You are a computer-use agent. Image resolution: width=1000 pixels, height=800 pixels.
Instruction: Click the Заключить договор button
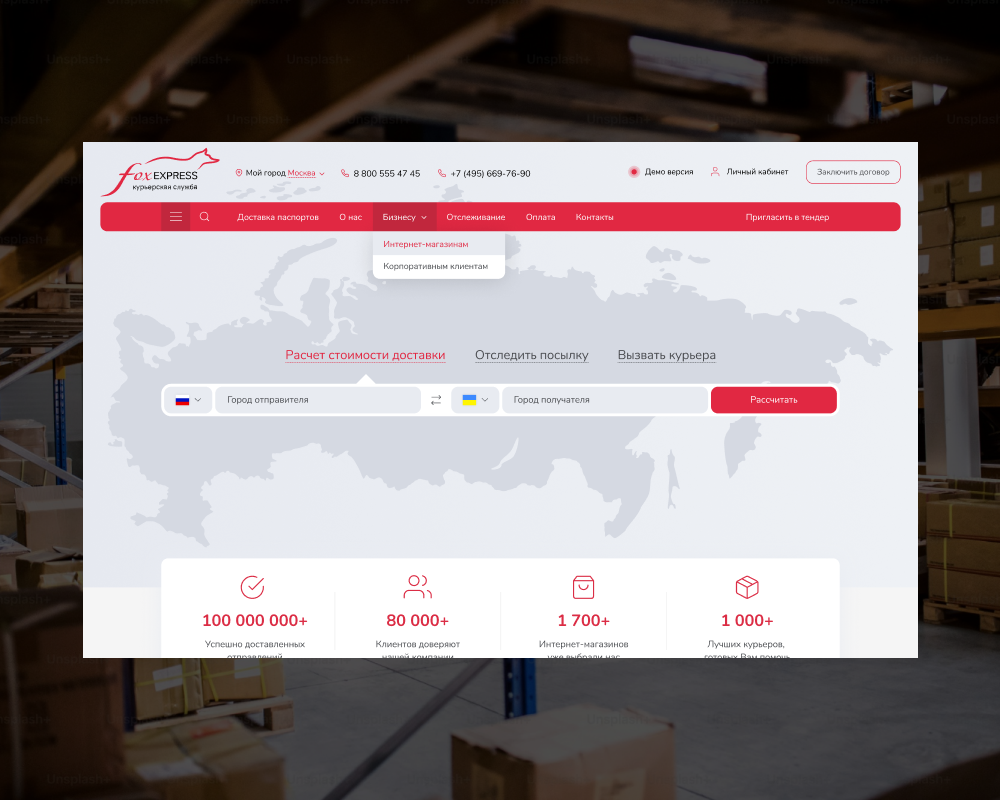tap(853, 172)
